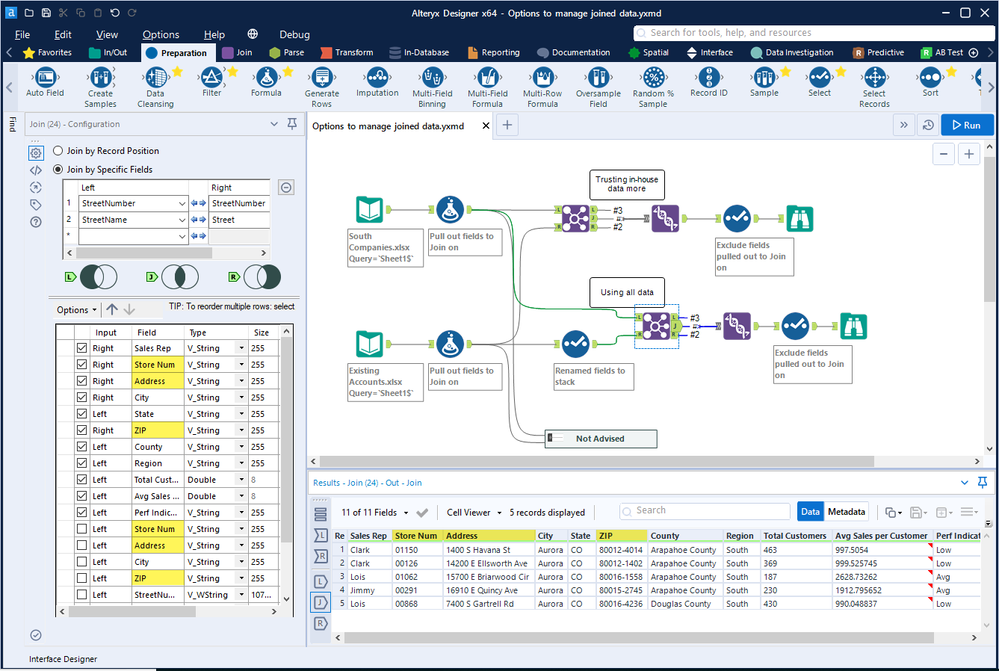The width and height of the screenshot is (999, 671).
Task: Switch to the Transform tool category
Action: pos(347,52)
